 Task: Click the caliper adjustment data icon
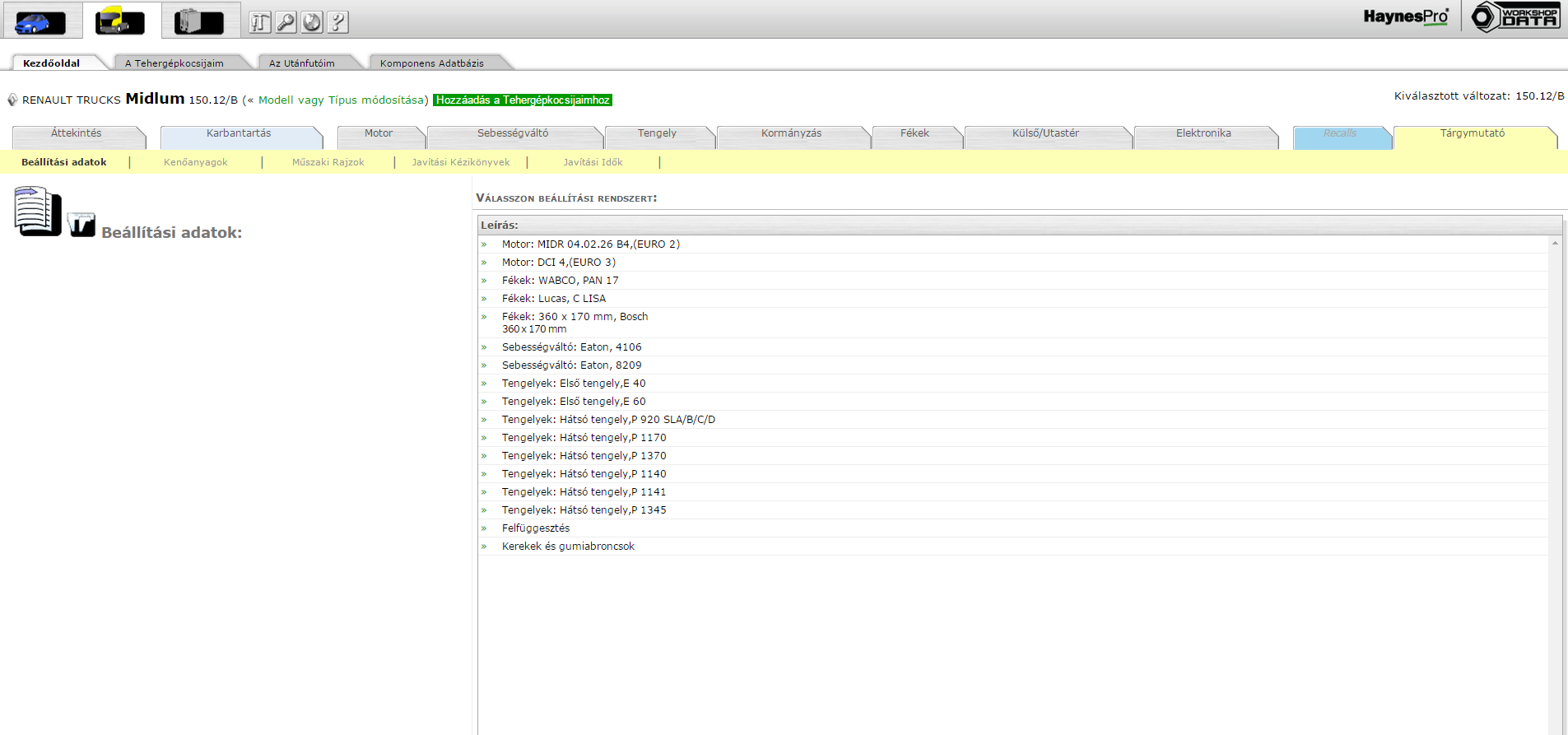pyautogui.click(x=81, y=225)
